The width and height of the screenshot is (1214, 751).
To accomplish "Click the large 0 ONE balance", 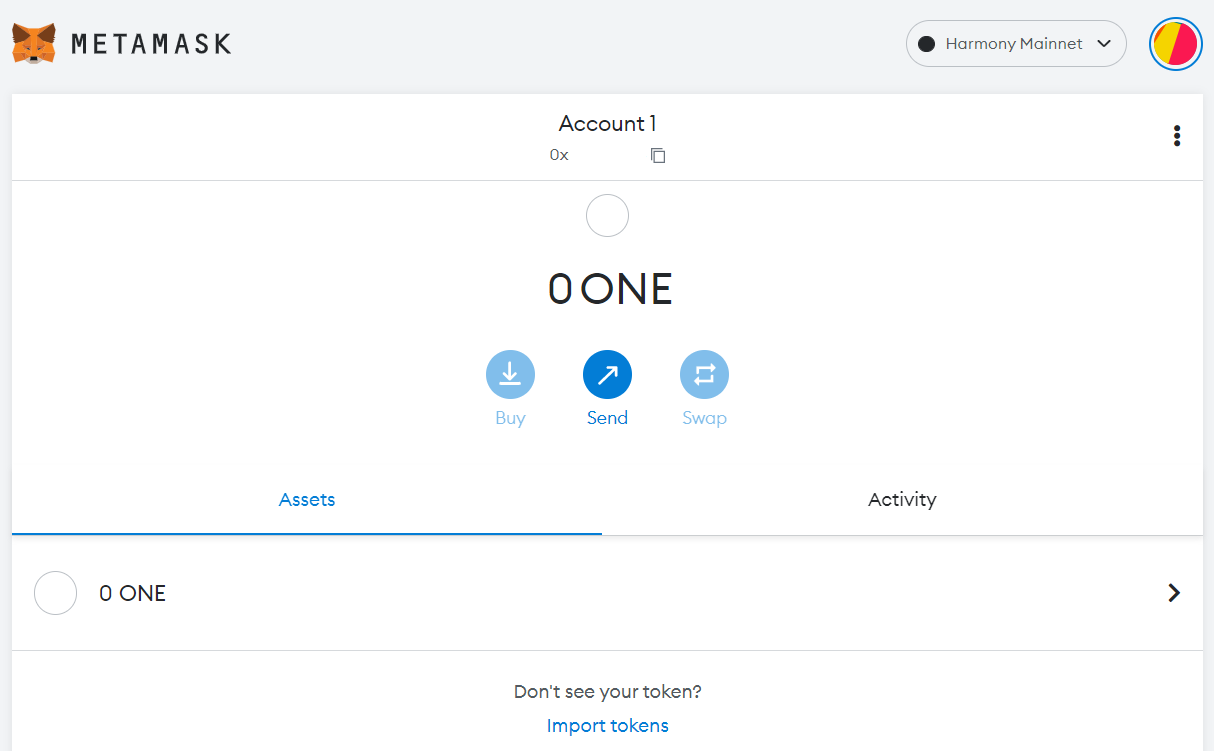I will click(x=610, y=289).
